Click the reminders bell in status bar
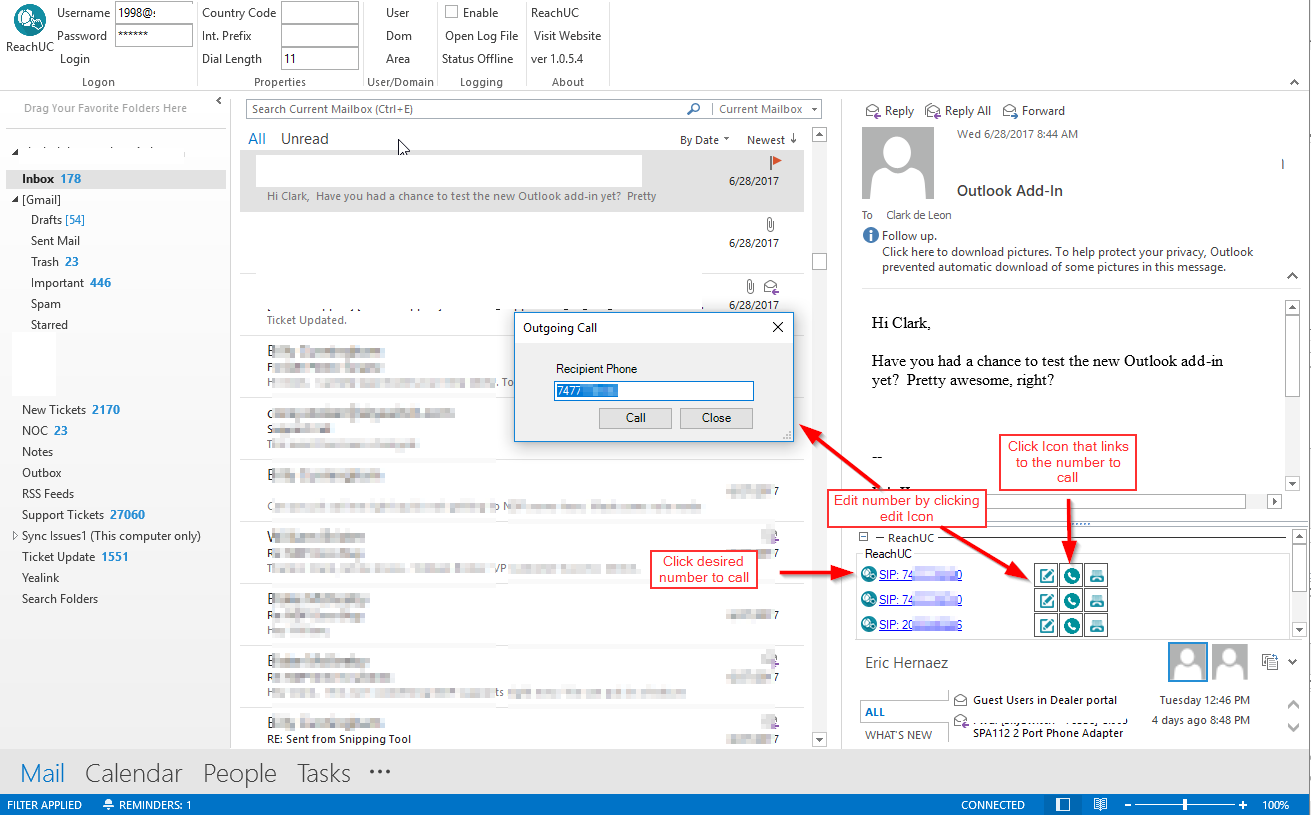 [108, 805]
